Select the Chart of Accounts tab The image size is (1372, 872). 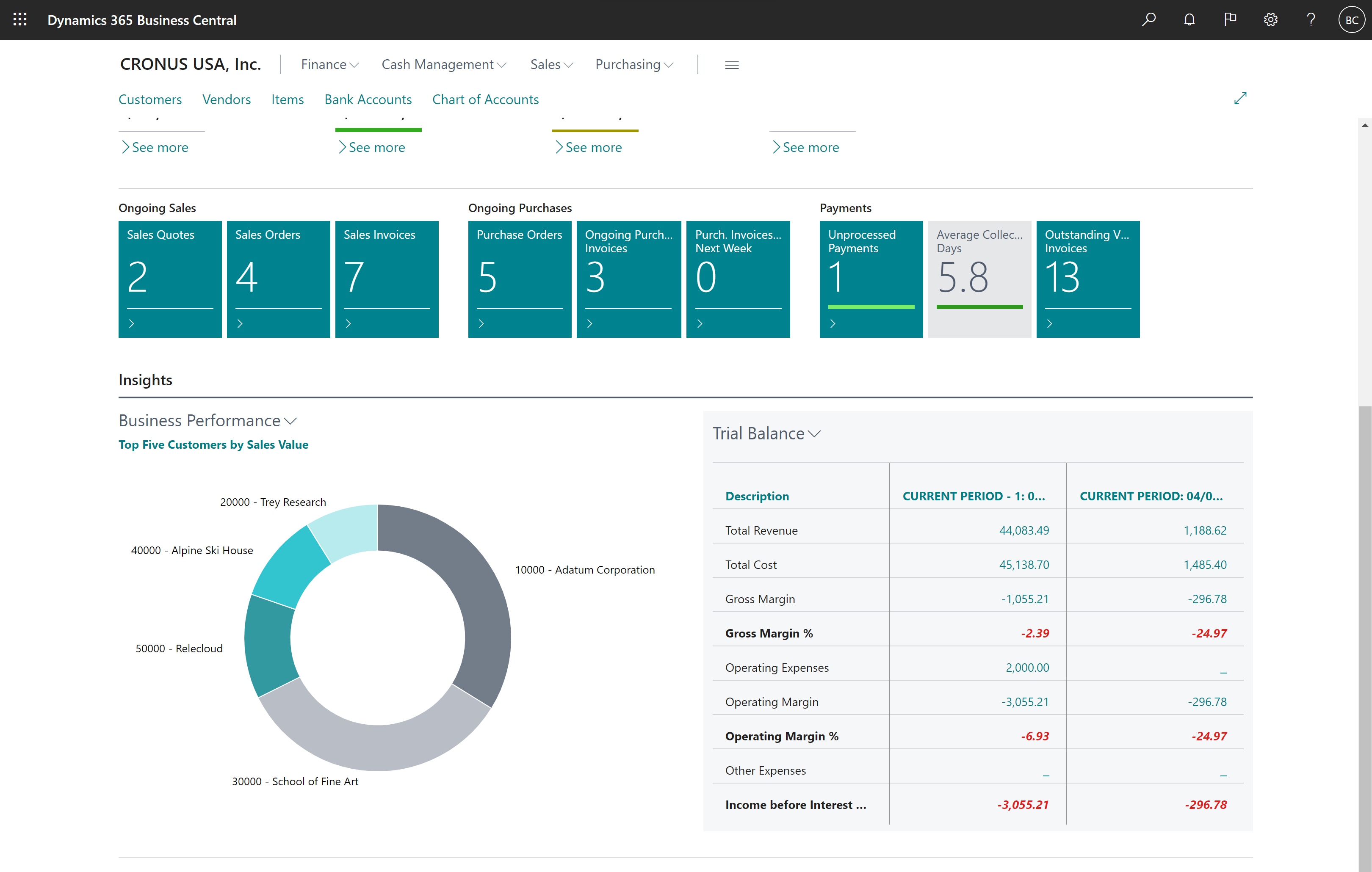(x=485, y=99)
